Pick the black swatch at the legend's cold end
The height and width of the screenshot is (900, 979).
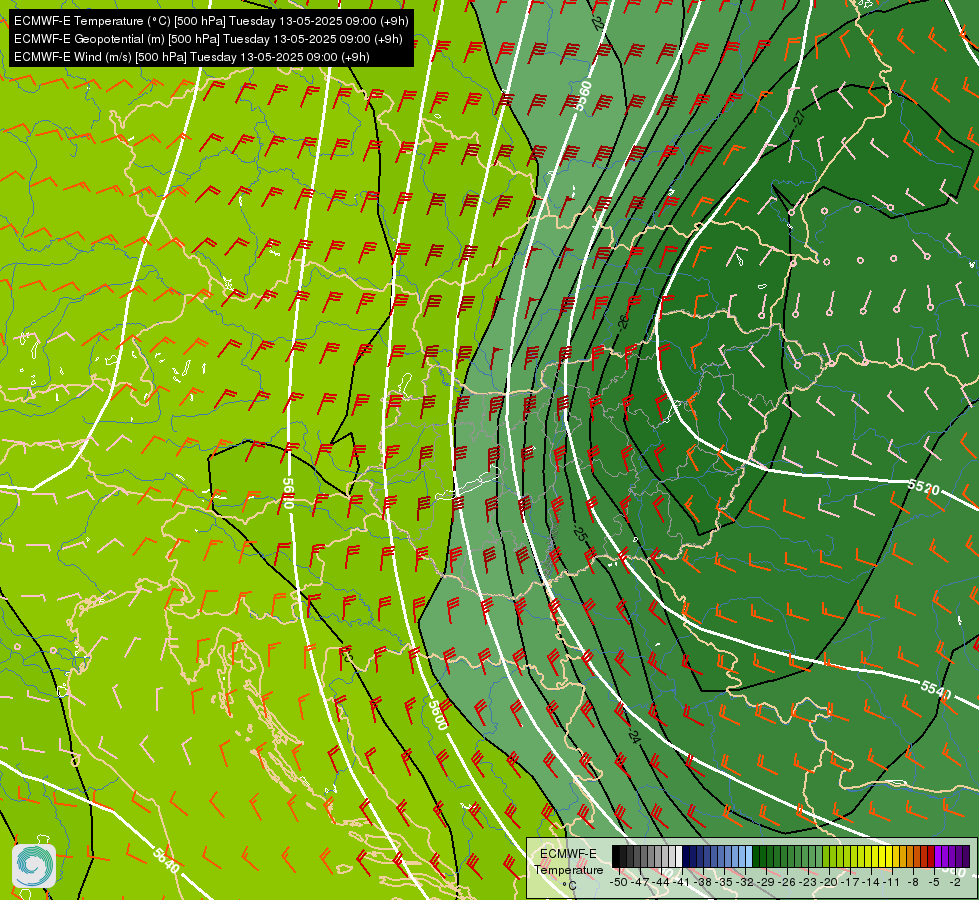coord(616,856)
